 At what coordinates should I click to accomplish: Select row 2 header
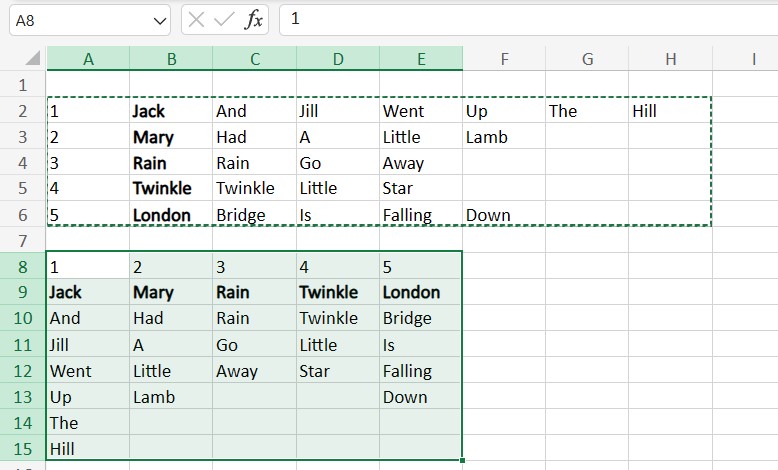click(23, 111)
